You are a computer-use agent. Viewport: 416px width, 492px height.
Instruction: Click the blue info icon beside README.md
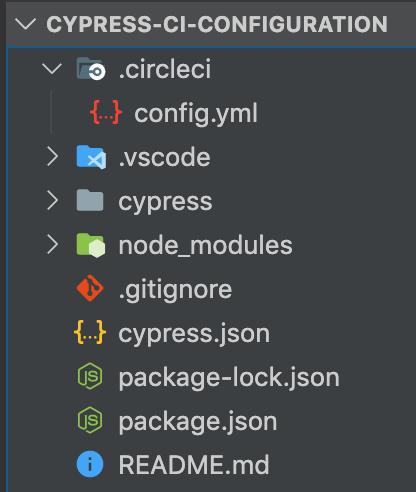tap(90, 464)
